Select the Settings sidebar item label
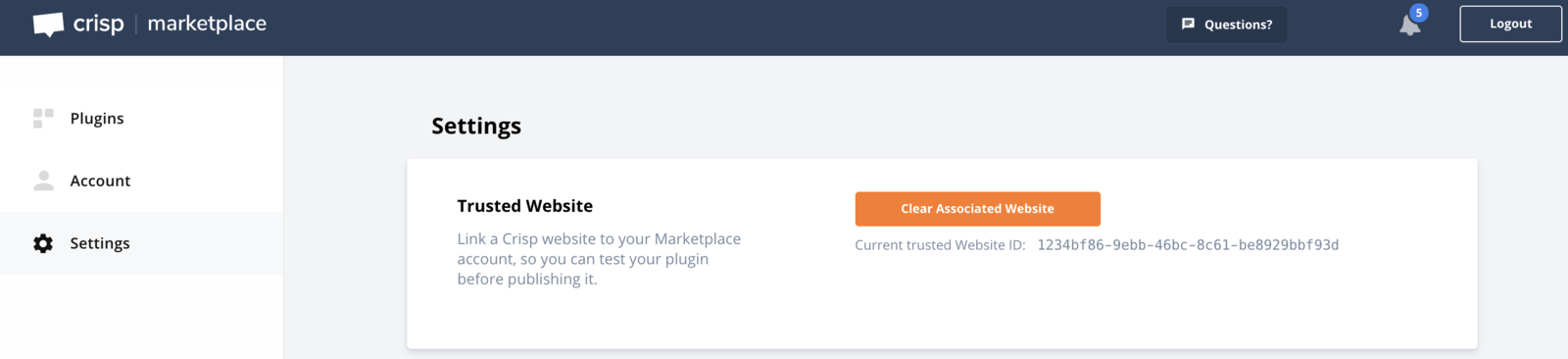The image size is (1568, 359). click(100, 243)
